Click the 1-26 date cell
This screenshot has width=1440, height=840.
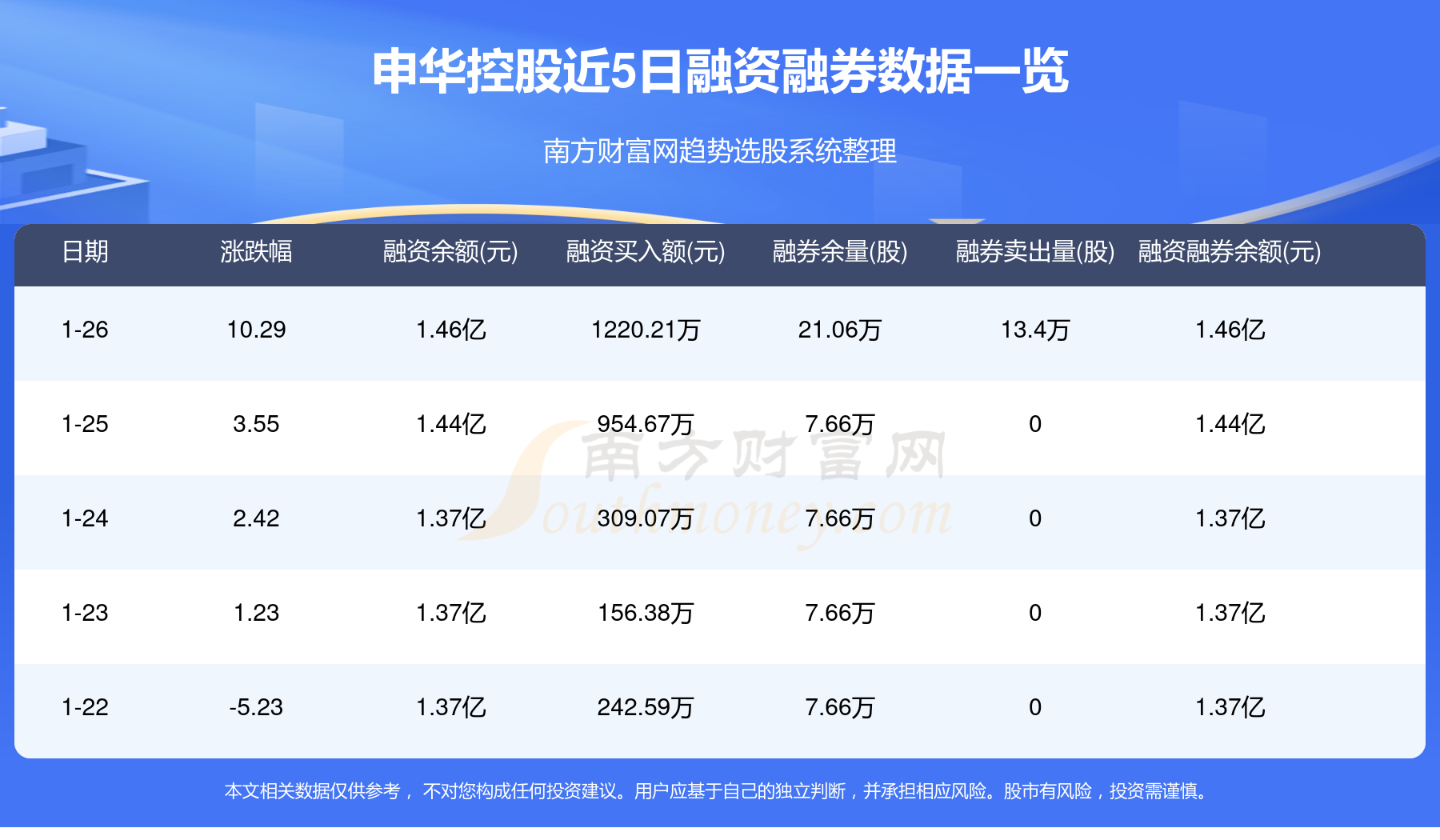[85, 330]
